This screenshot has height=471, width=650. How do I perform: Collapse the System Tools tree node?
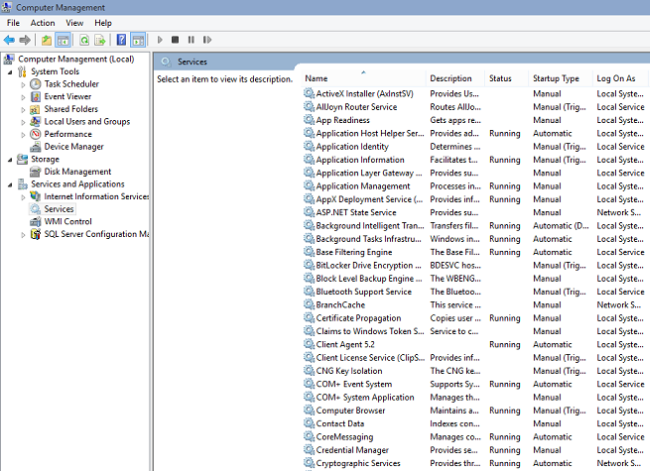[x=10, y=72]
